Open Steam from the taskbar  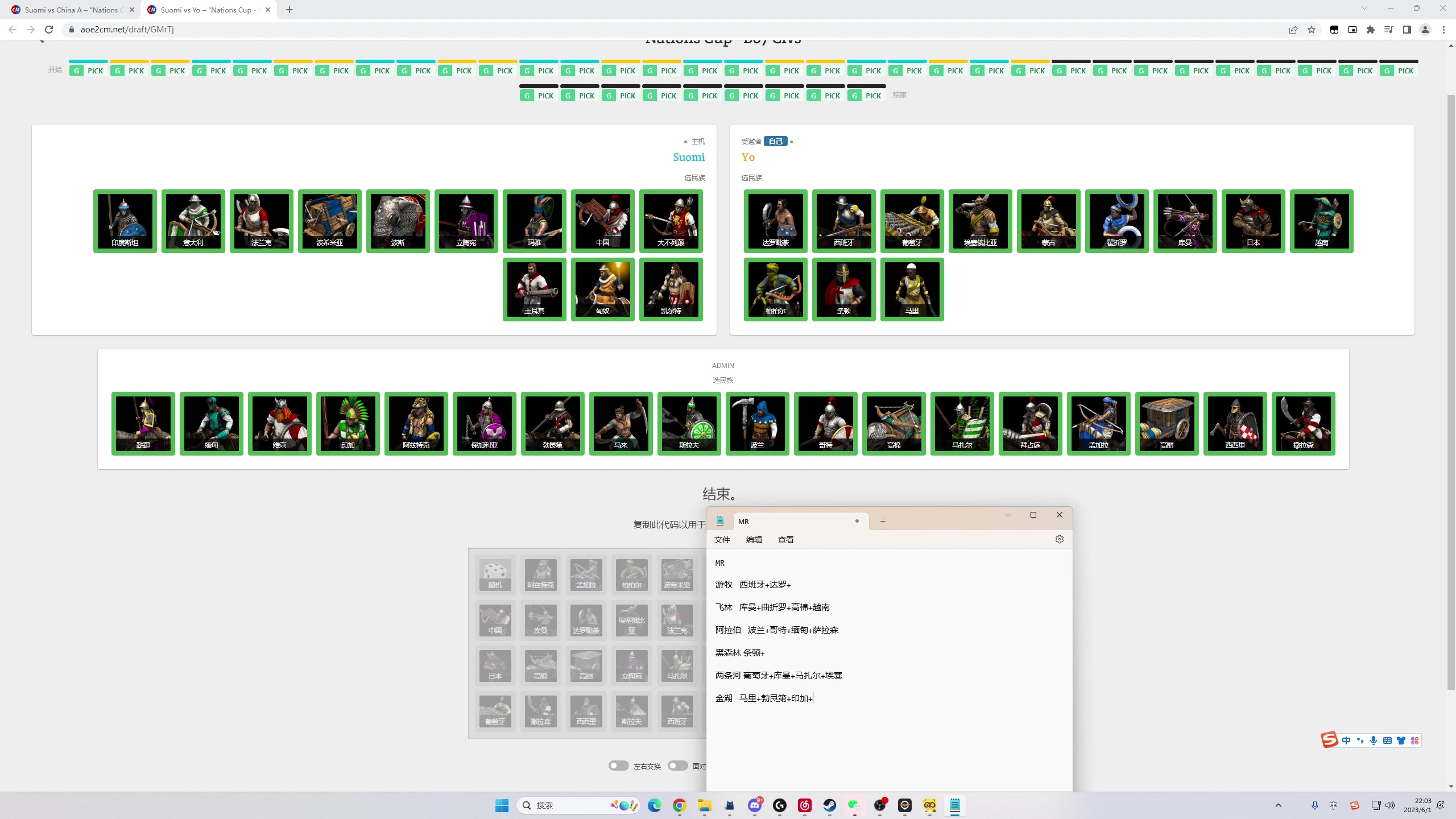point(829,805)
